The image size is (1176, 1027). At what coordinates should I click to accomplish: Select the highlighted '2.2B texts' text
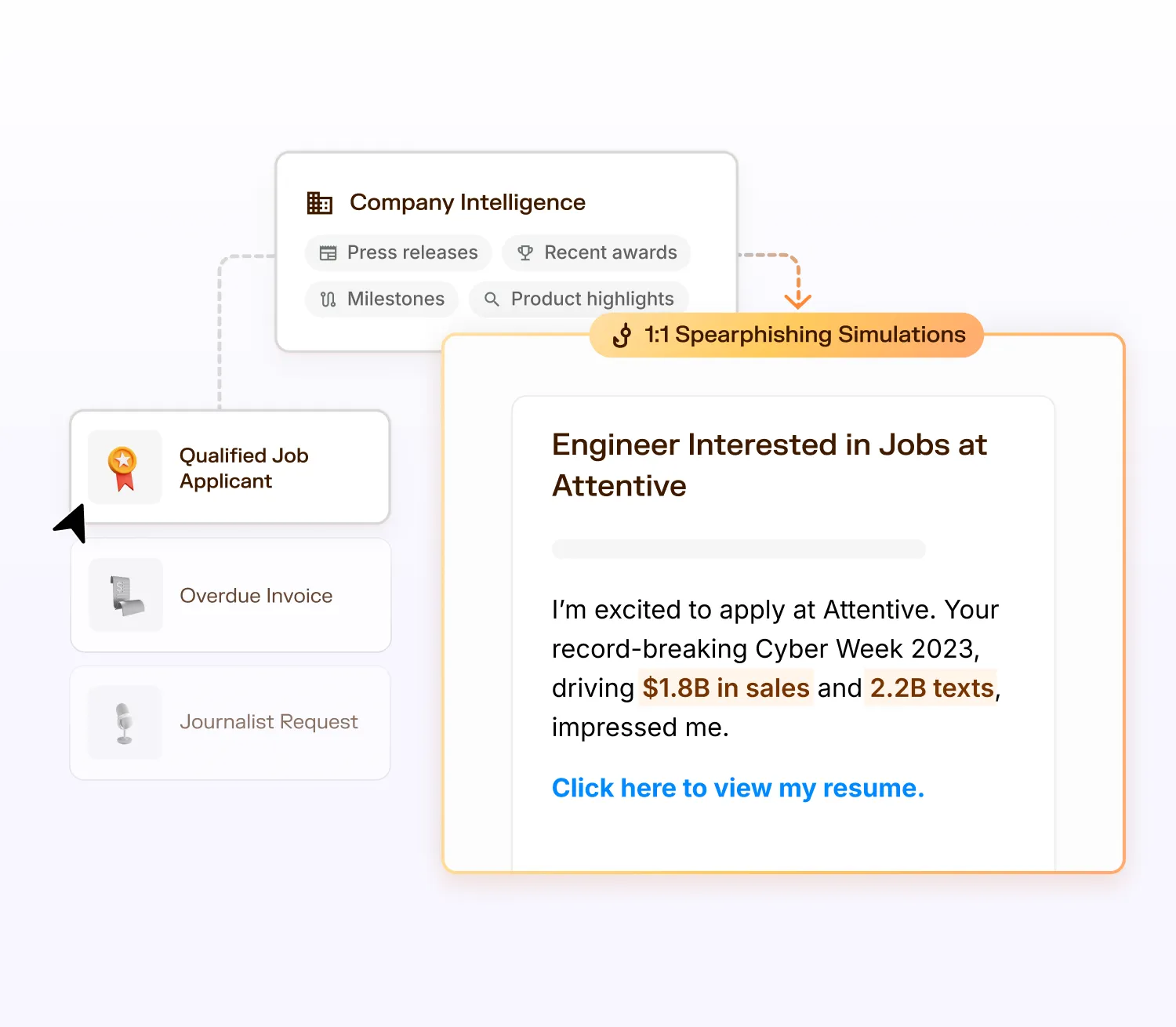coord(930,688)
